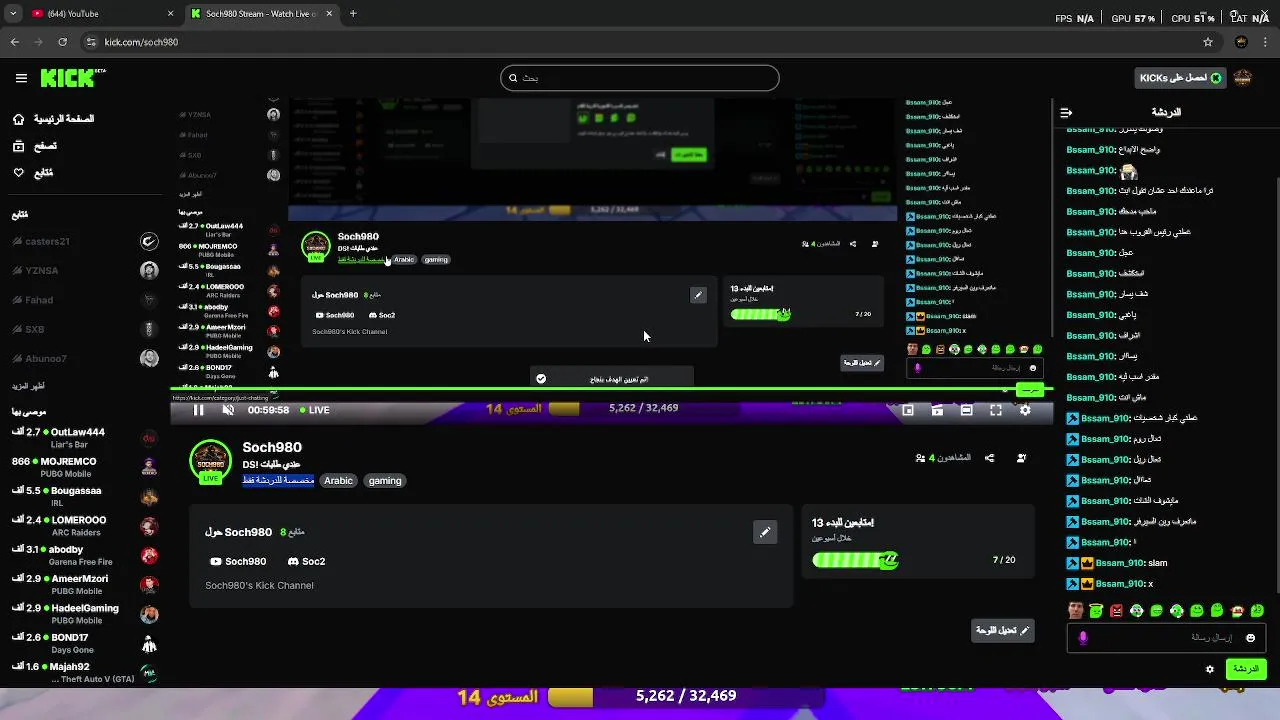Open emoji picker in chat input
The width and height of the screenshot is (1280, 720).
[1250, 638]
